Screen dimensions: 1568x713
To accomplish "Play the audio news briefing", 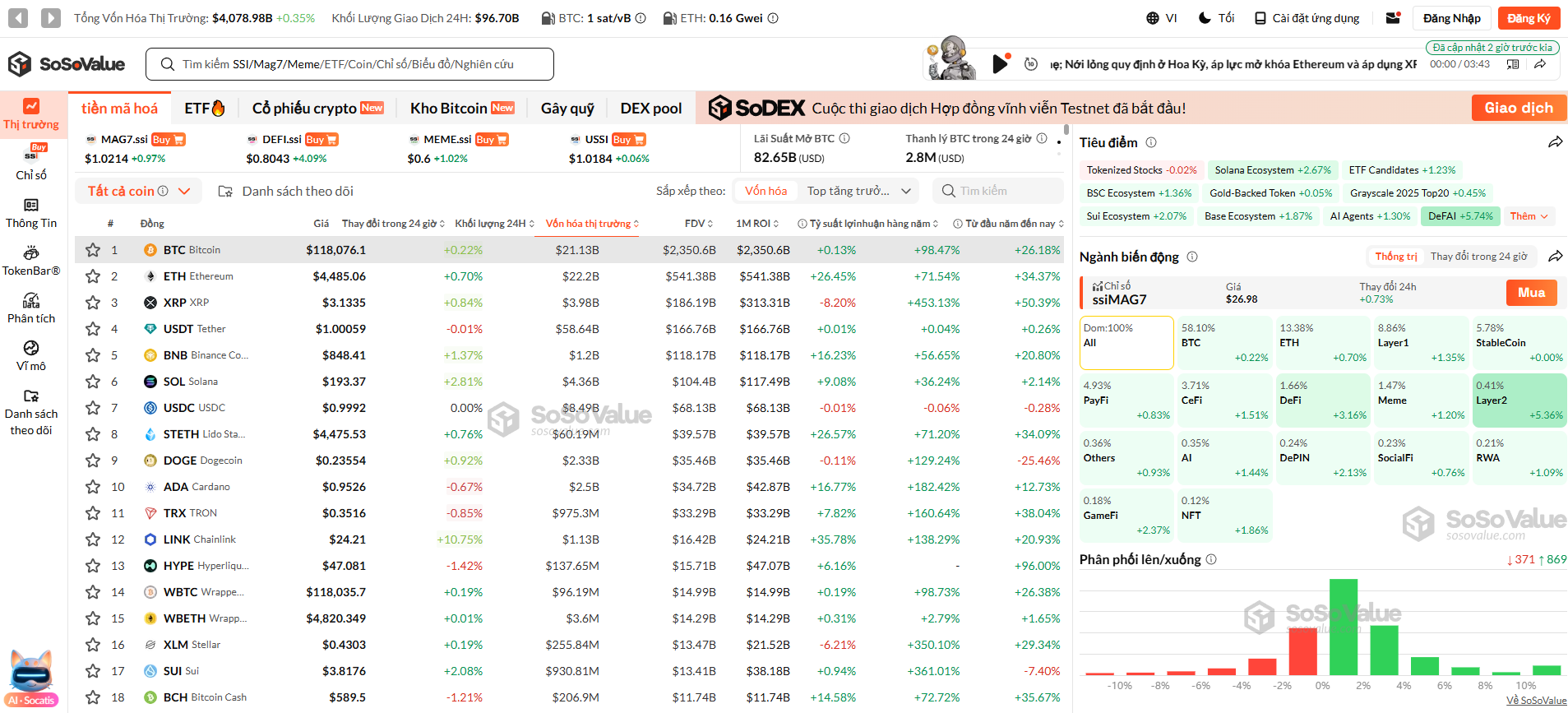I will click(x=1000, y=64).
